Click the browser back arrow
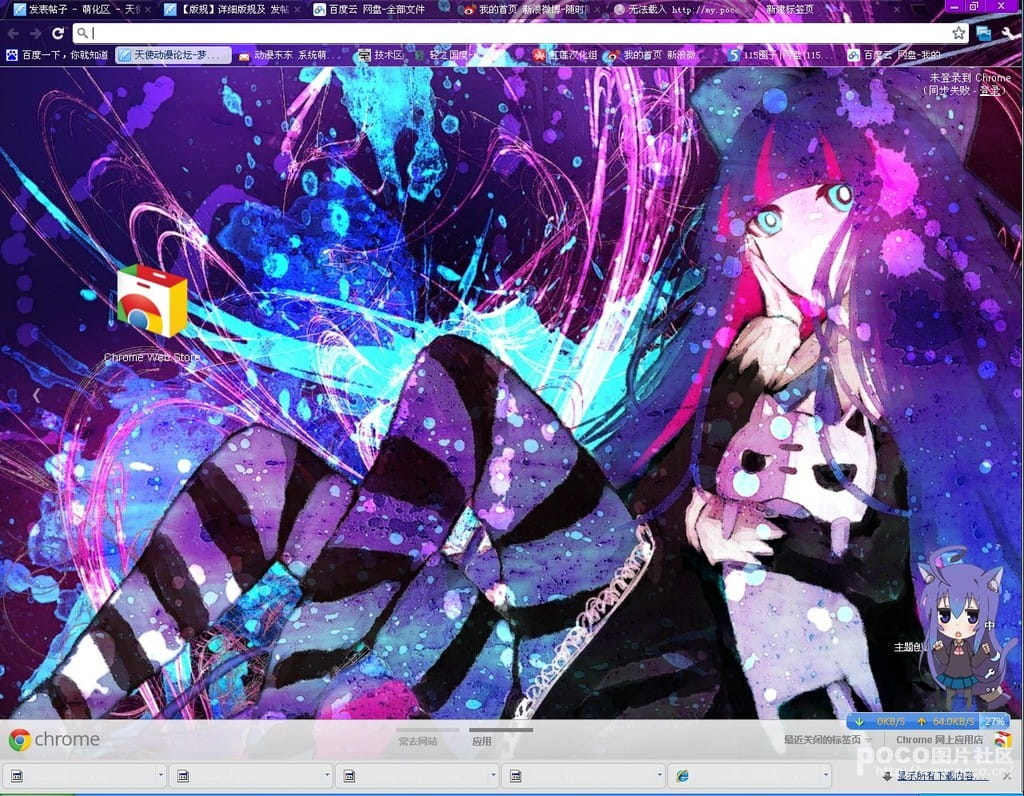 (13, 33)
